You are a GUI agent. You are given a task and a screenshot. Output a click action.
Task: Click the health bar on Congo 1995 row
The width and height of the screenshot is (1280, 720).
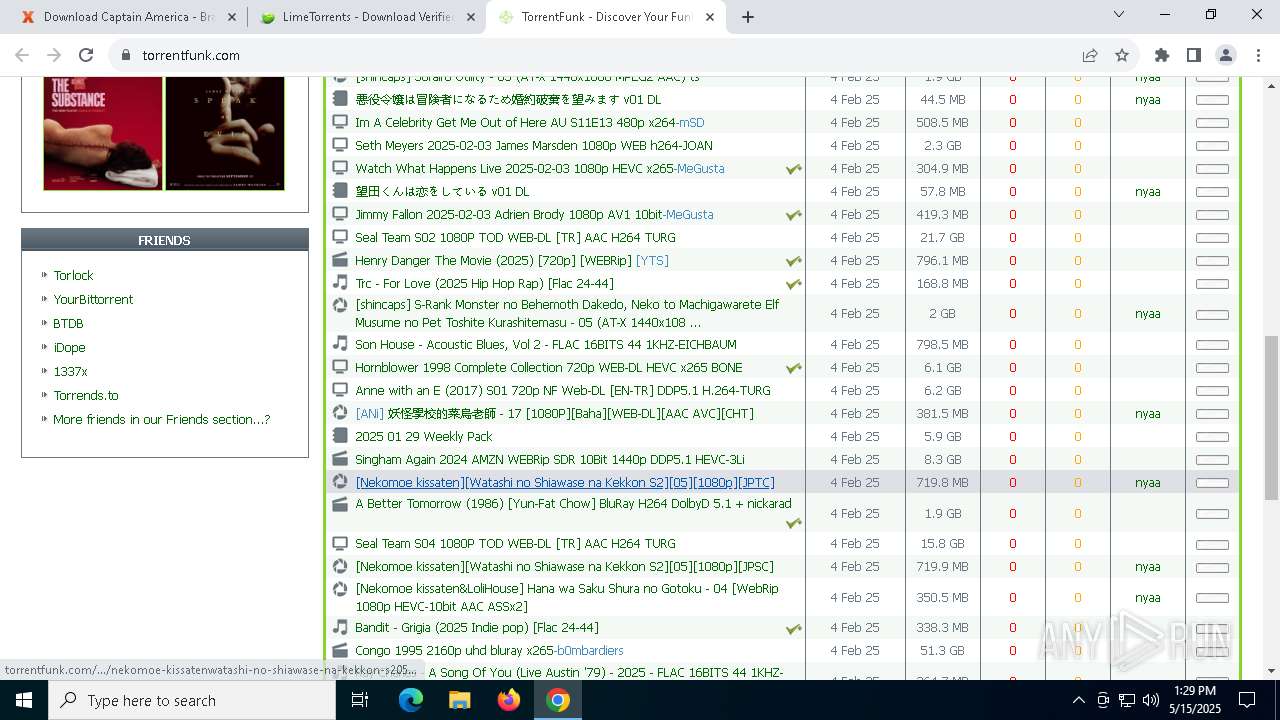[1212, 651]
